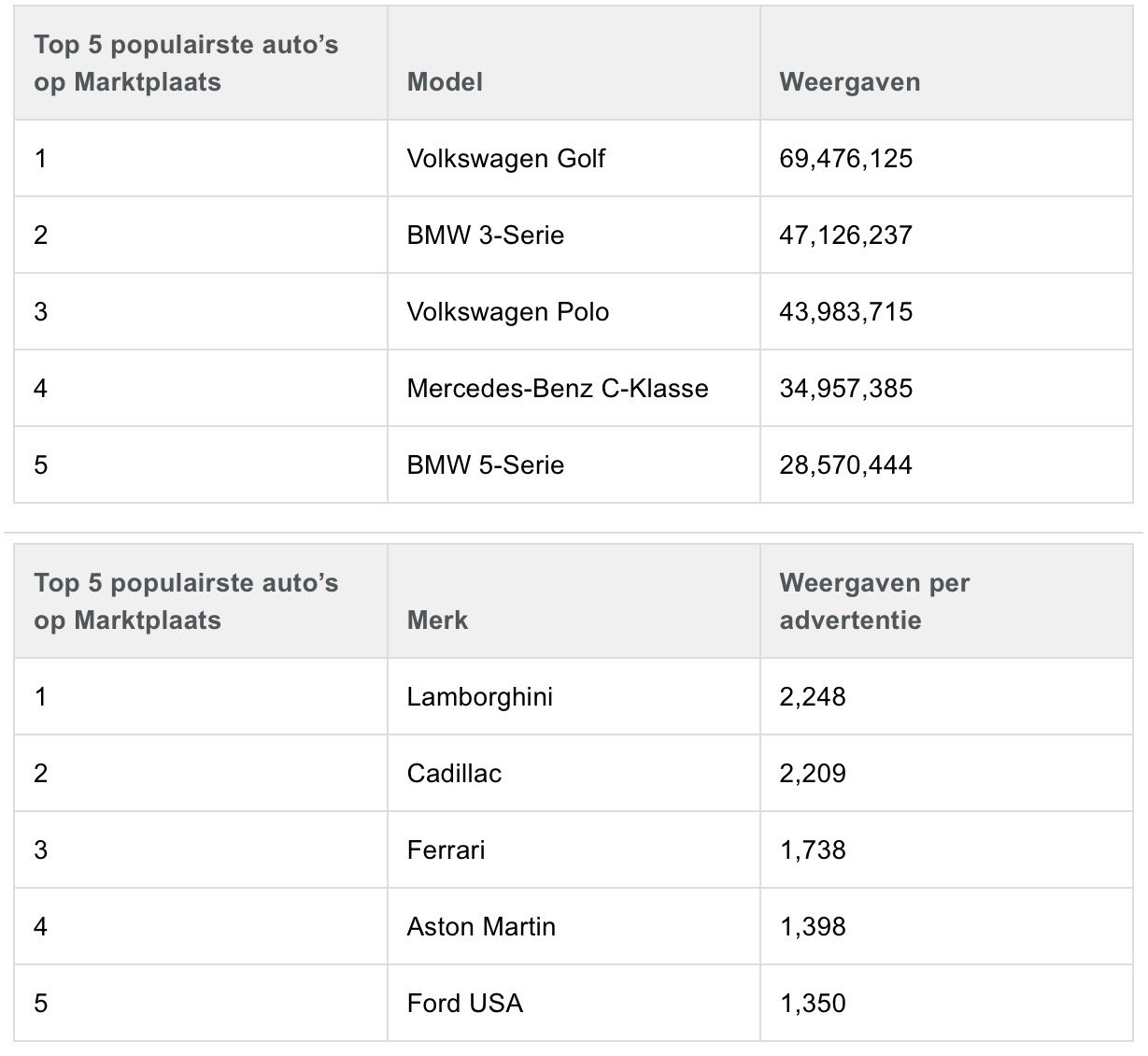Click the Merk column header
Screen dimensions: 1148x1056
pyautogui.click(x=437, y=621)
